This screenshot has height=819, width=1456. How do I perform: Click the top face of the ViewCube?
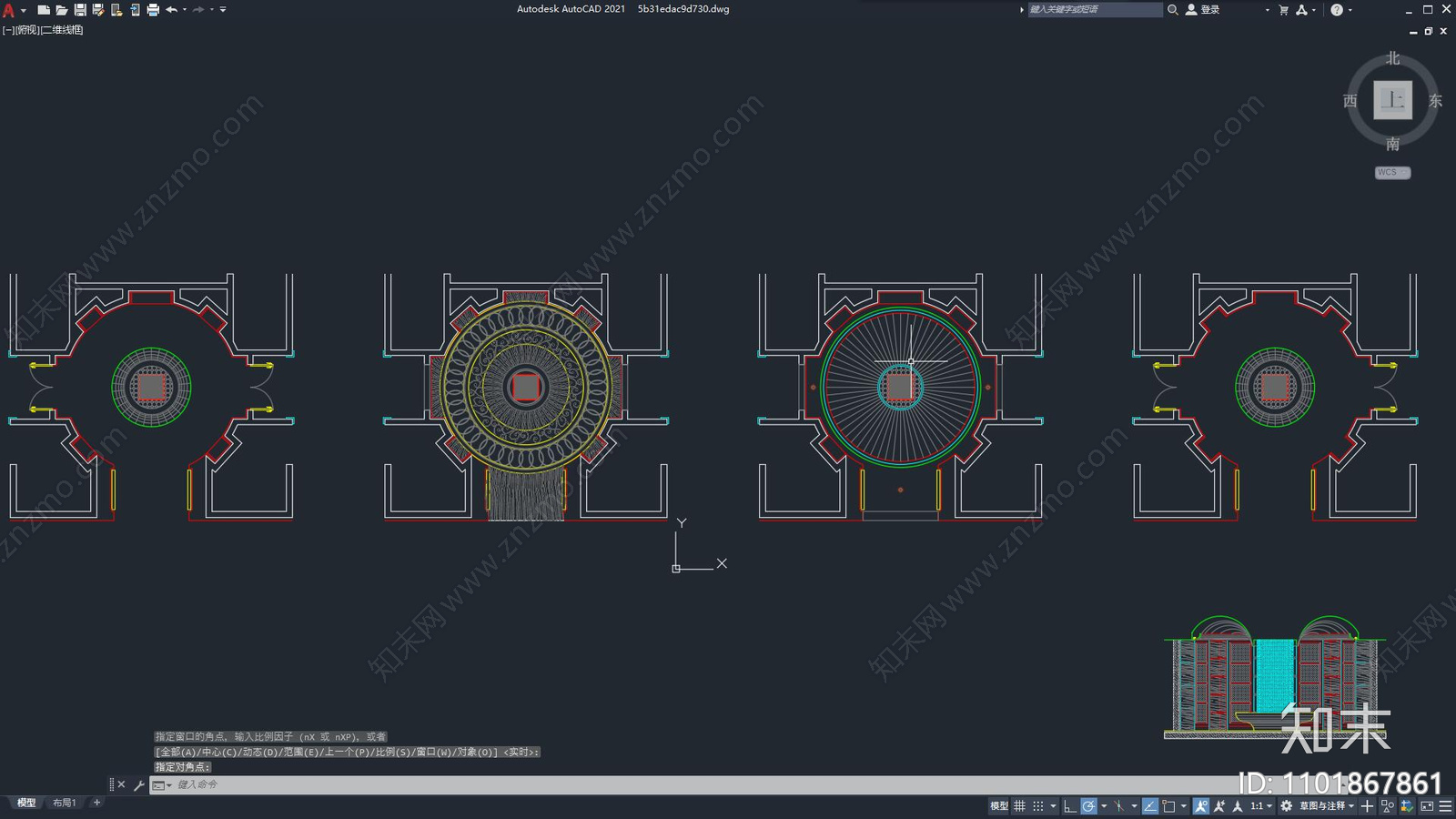pyautogui.click(x=1392, y=100)
